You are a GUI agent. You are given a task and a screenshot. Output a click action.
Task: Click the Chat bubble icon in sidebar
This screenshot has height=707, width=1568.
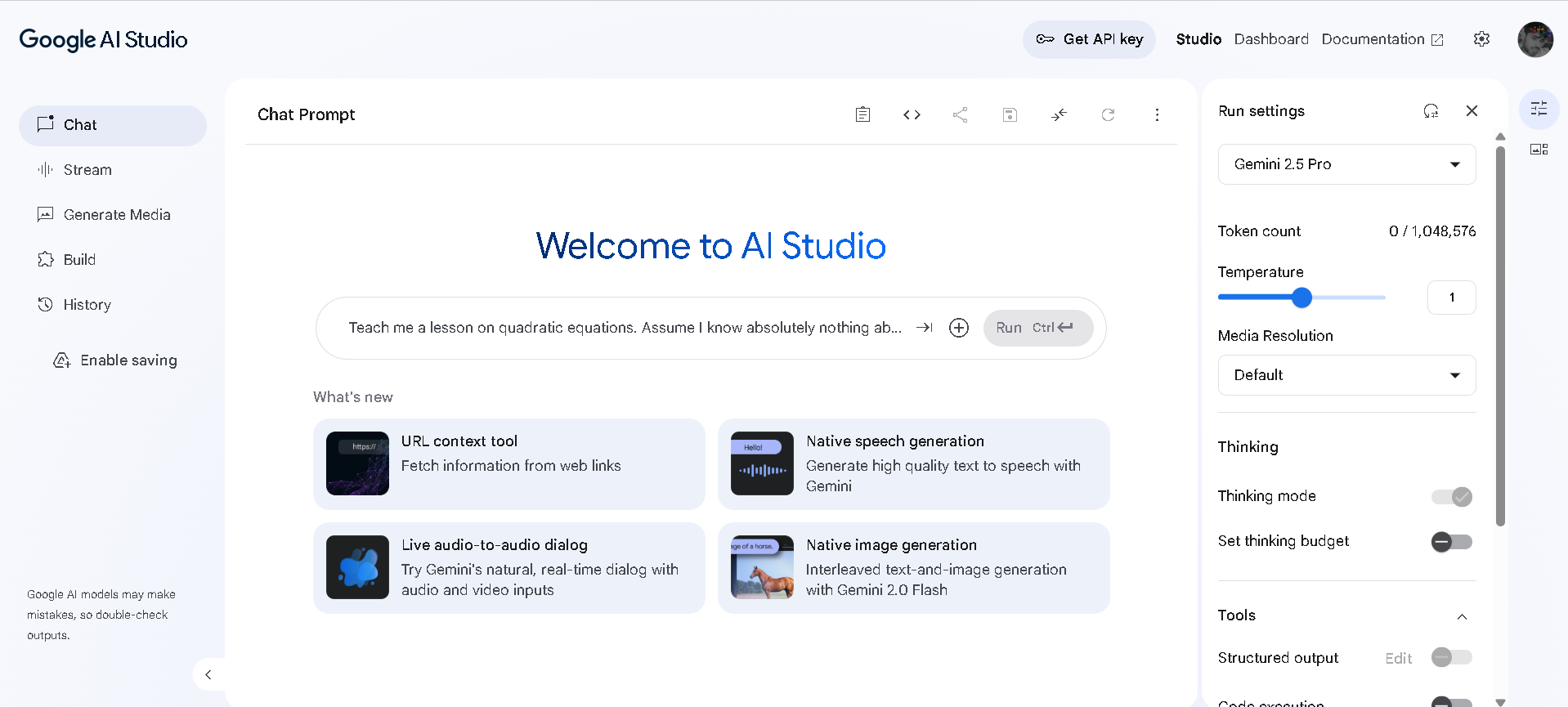pos(46,124)
